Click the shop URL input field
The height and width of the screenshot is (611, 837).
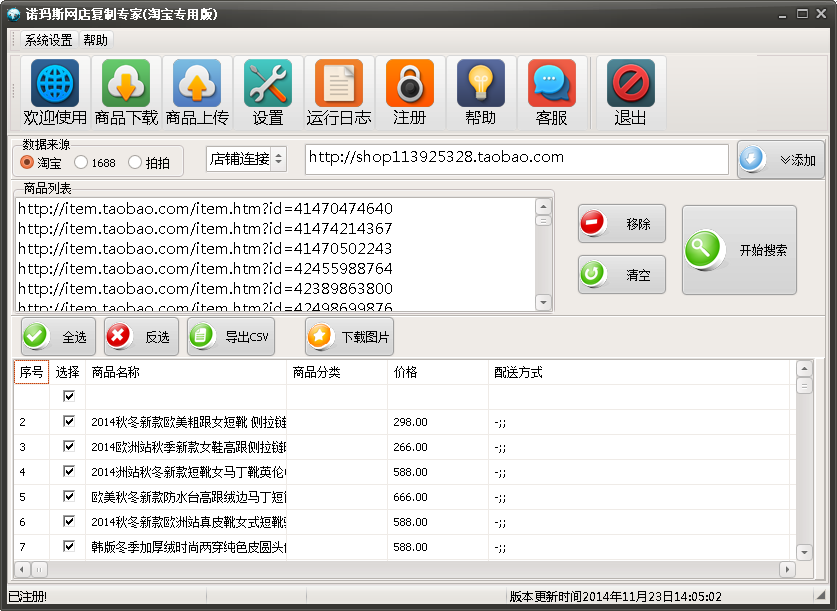coord(516,159)
